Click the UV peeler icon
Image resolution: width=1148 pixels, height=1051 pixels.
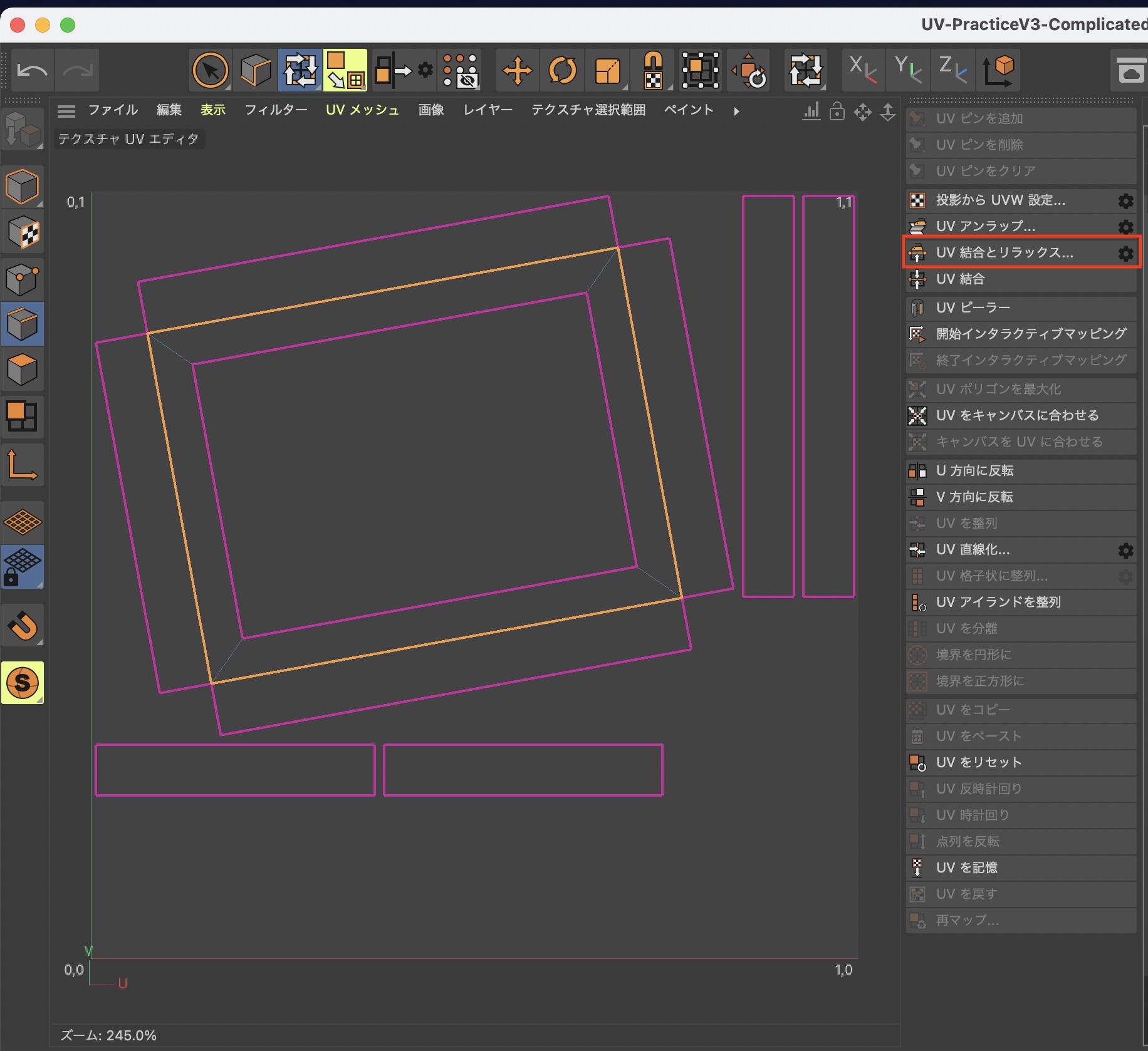point(917,308)
